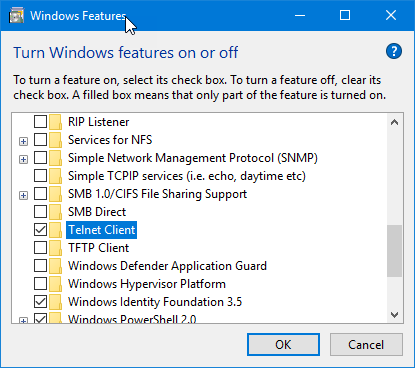This screenshot has width=415, height=368.
Task: Click the folder icon beside Windows Defender Application Guard
Action: pos(55,266)
